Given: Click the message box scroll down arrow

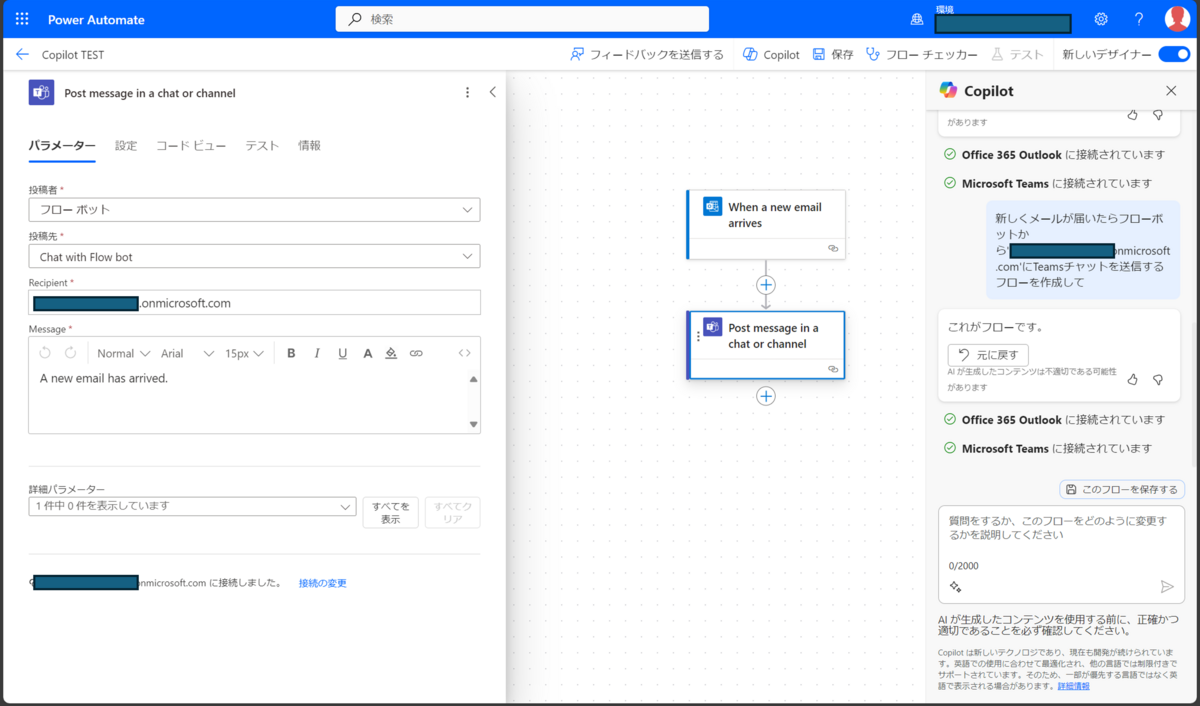Looking at the screenshot, I should click(x=474, y=424).
